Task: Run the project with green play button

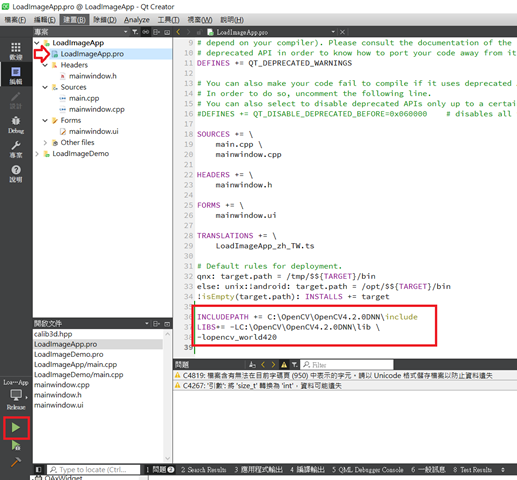Action: [16, 427]
